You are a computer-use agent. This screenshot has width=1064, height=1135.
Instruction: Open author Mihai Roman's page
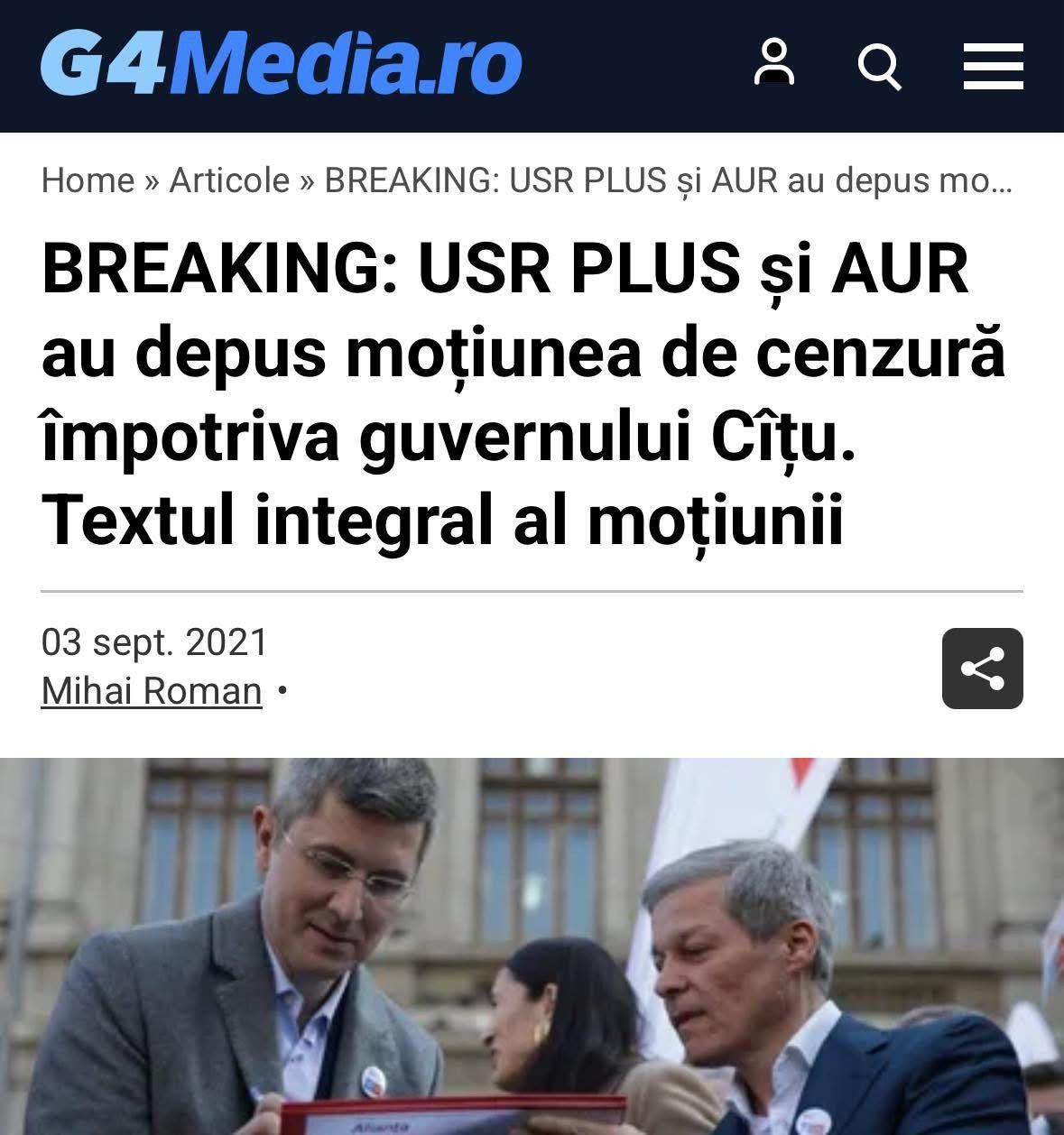coord(152,691)
